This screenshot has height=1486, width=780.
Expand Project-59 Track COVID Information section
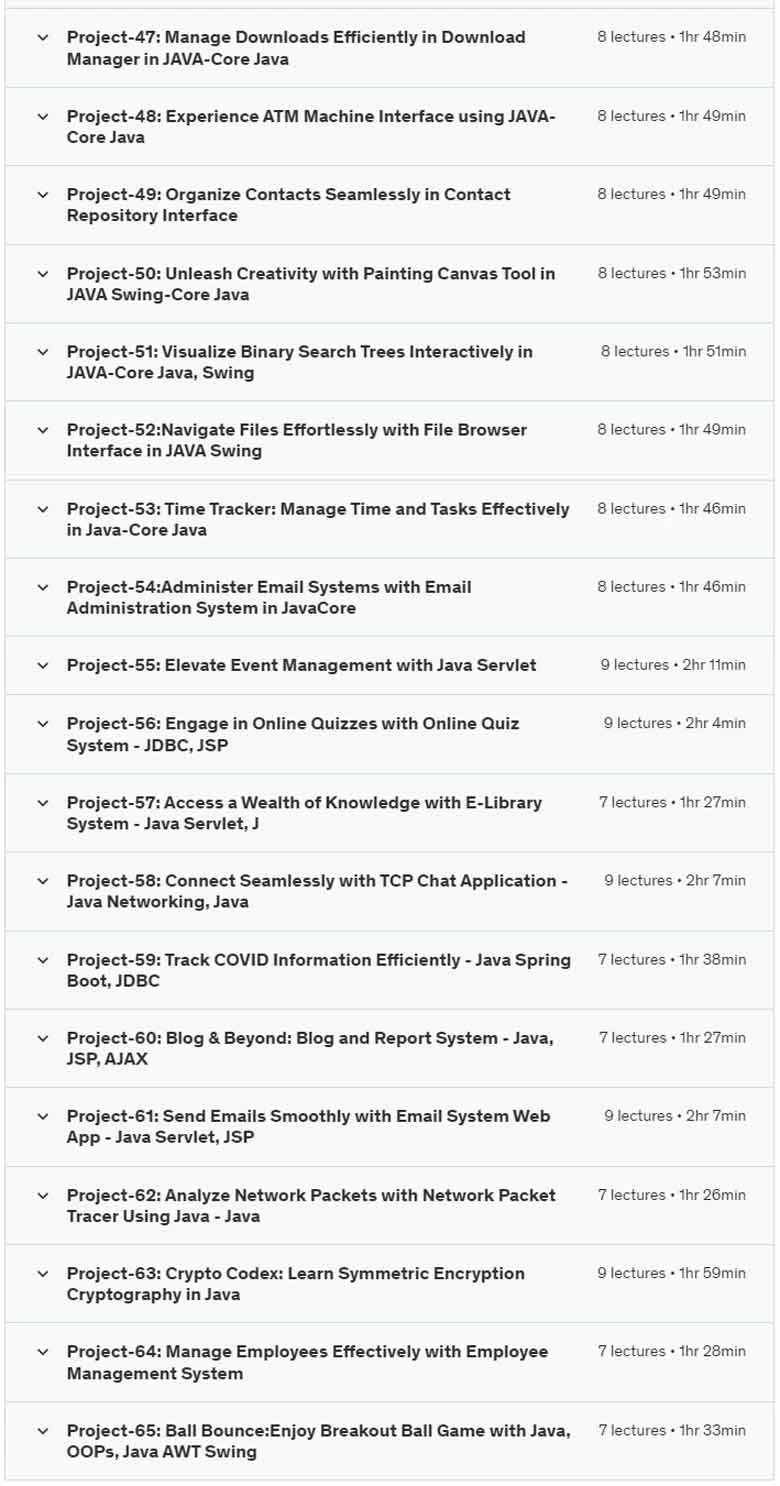[x=389, y=970]
